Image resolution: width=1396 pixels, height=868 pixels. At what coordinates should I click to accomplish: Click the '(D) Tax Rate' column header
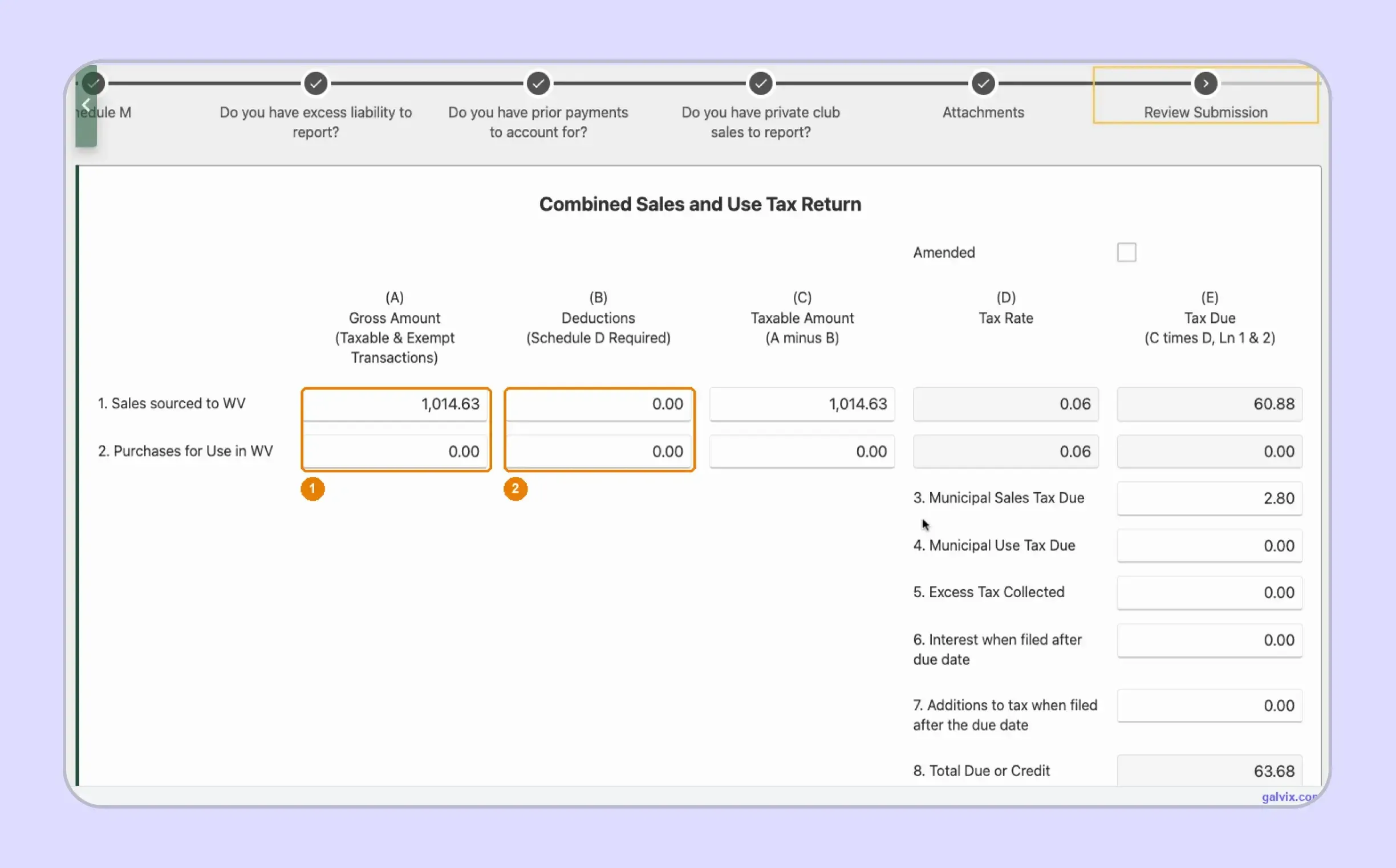pyautogui.click(x=1006, y=308)
